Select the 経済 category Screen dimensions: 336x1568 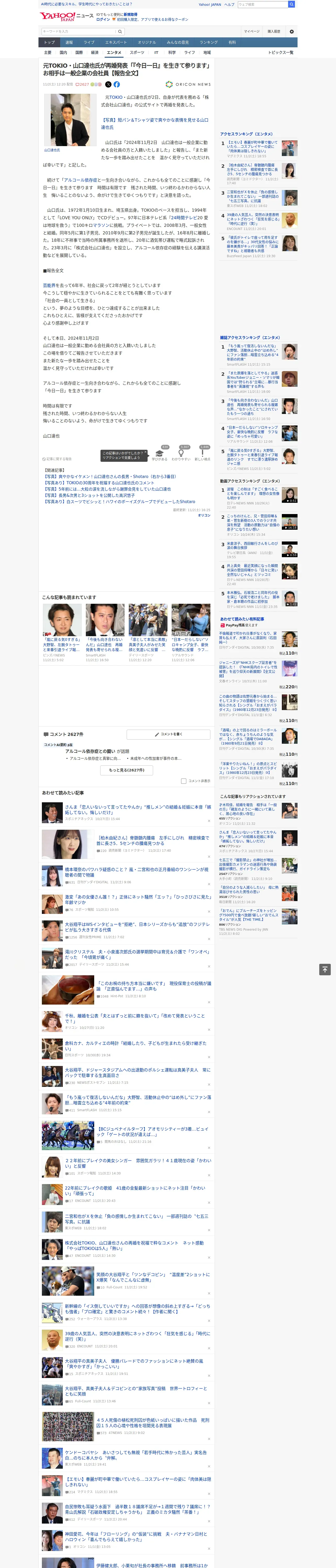(x=94, y=52)
